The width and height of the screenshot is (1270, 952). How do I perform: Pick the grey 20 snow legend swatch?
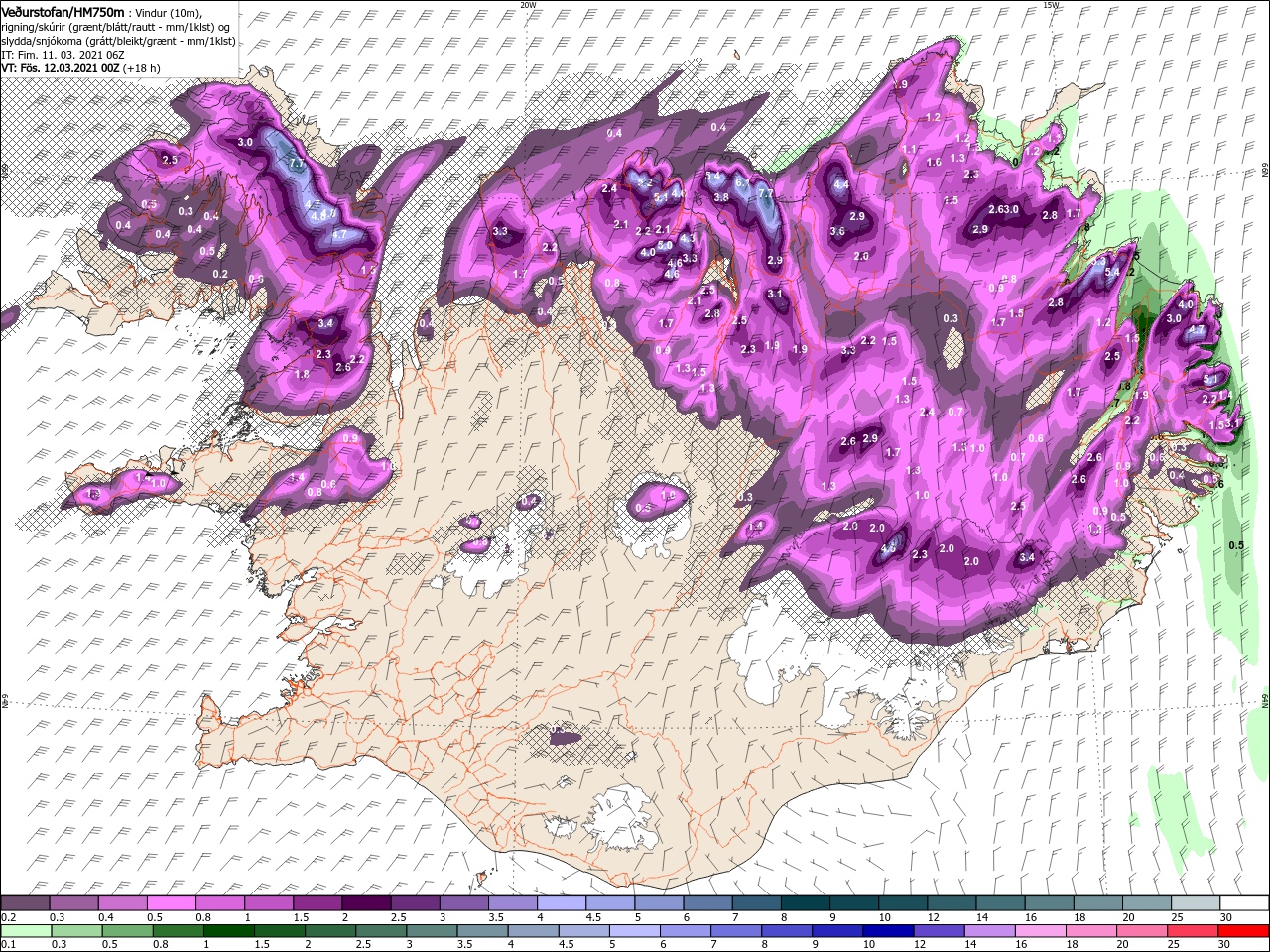[1147, 902]
